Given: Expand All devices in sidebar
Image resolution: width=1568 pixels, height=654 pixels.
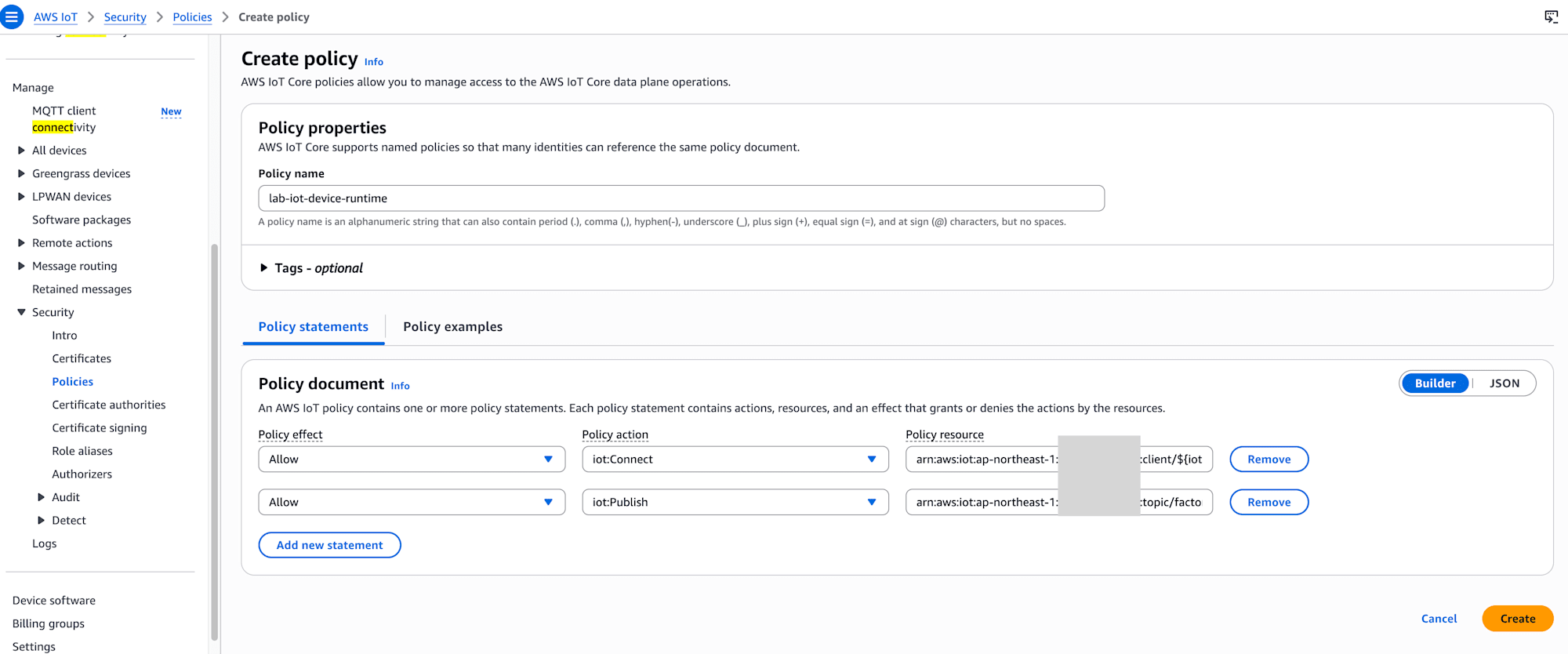Looking at the screenshot, I should pyautogui.click(x=21, y=151).
